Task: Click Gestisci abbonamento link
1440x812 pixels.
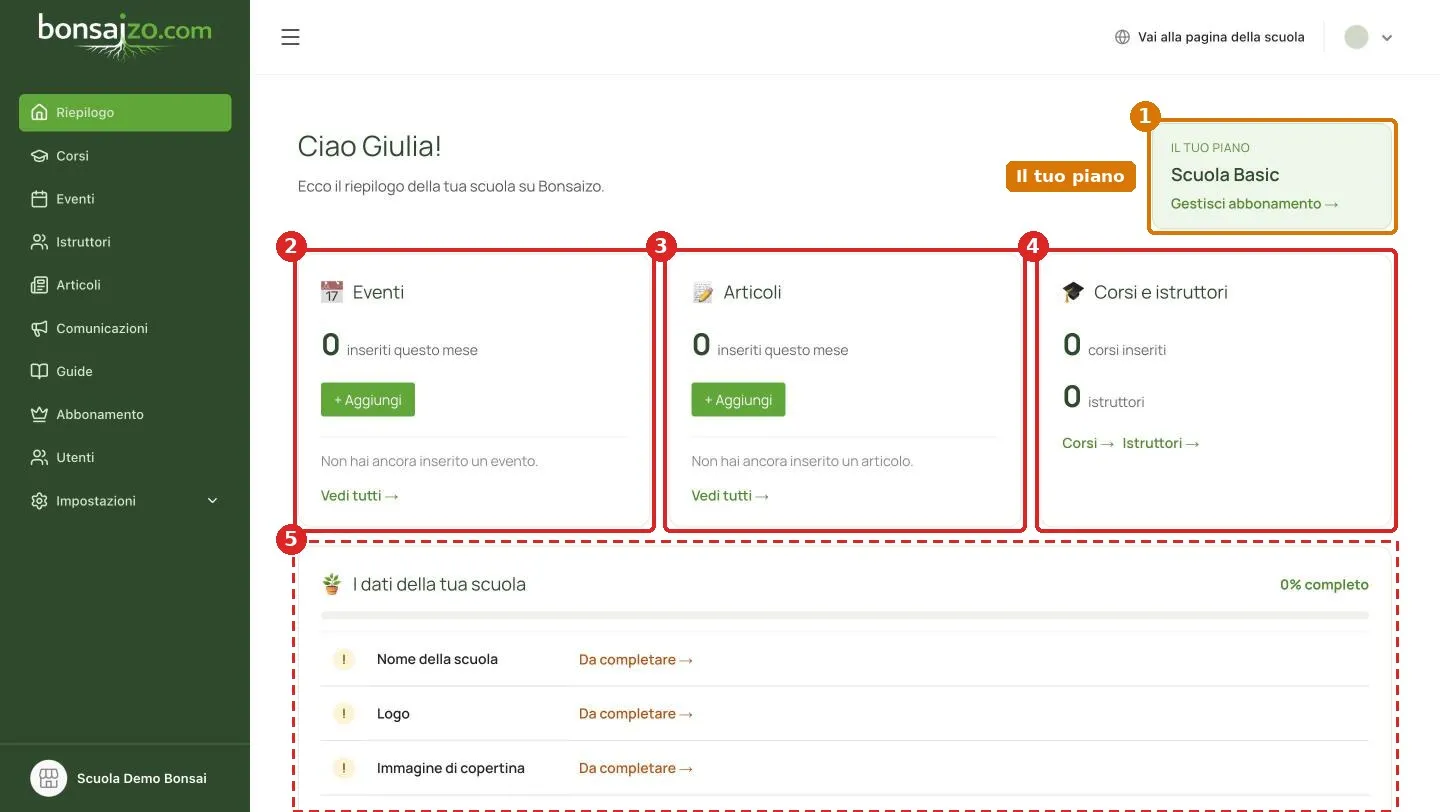Action: [x=1255, y=203]
